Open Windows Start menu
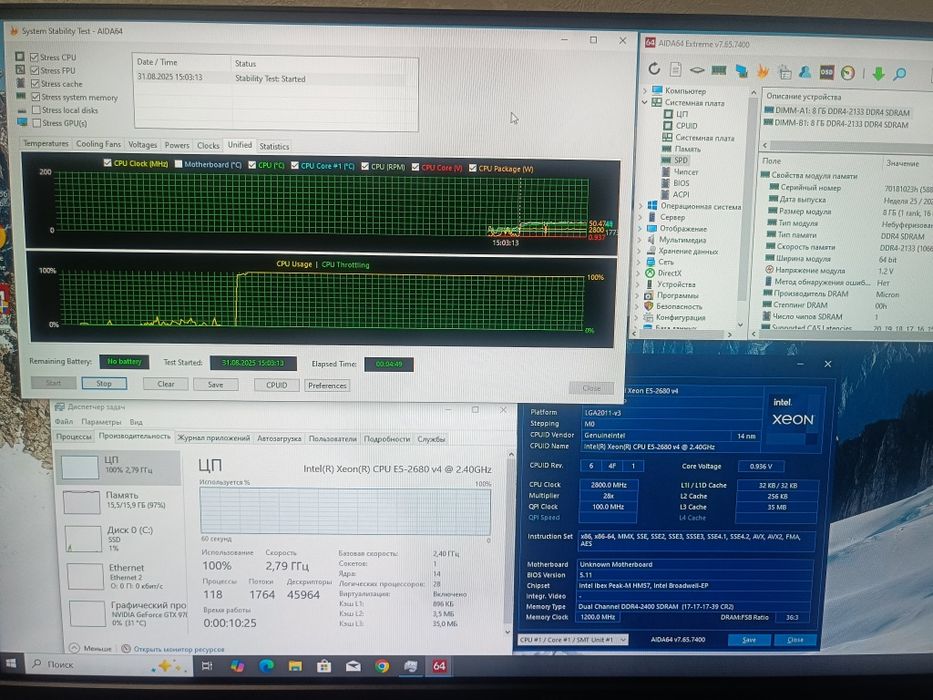Screen dimensions: 933x700 coord(11,663)
